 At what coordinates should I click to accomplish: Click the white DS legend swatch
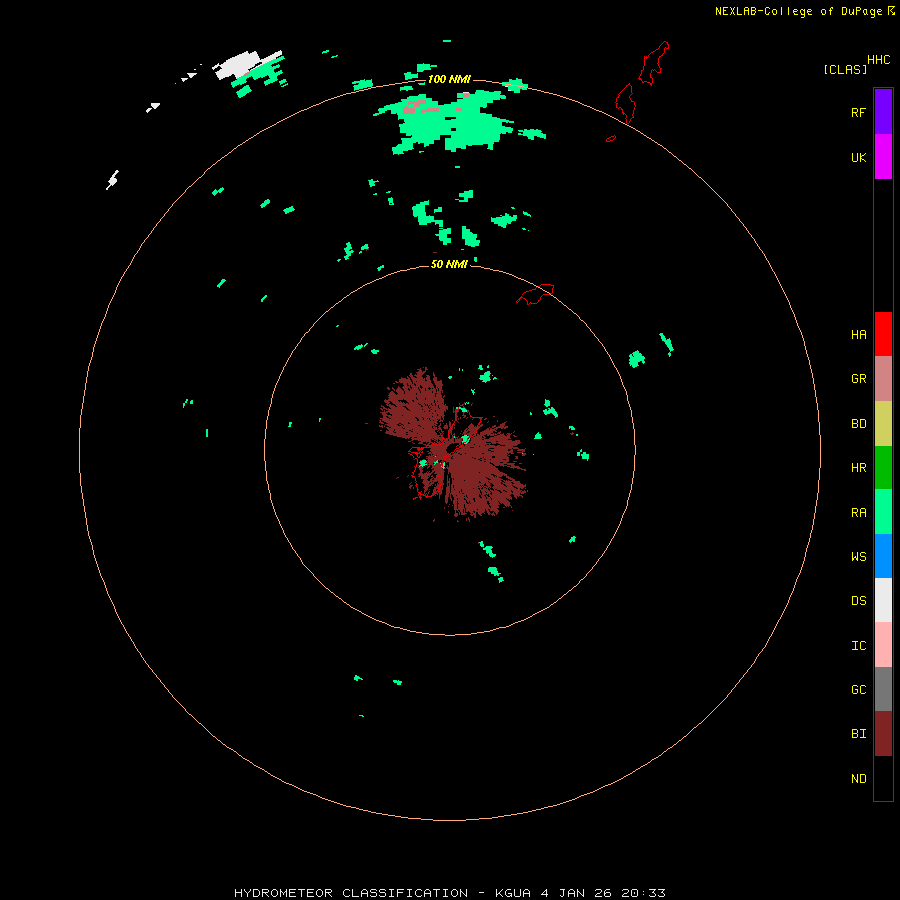[883, 600]
